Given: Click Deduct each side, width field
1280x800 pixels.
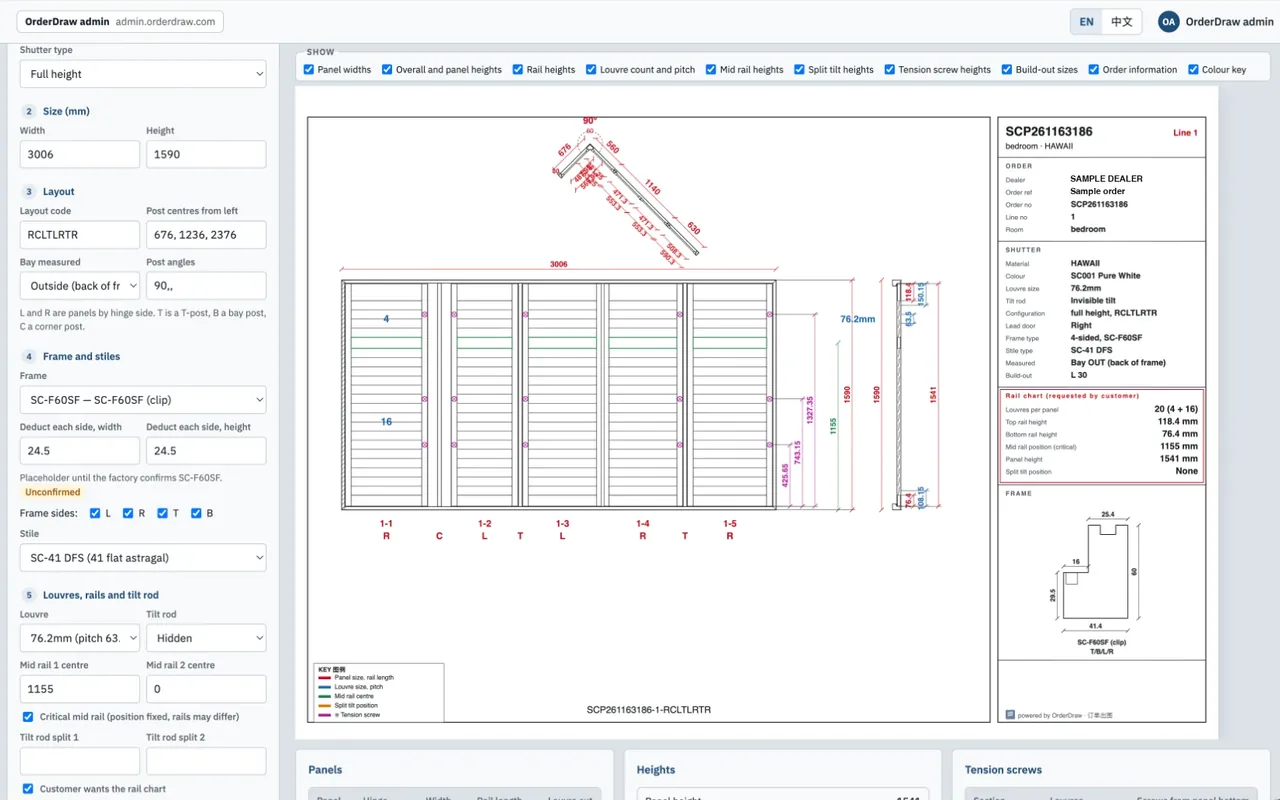Looking at the screenshot, I should [80, 451].
